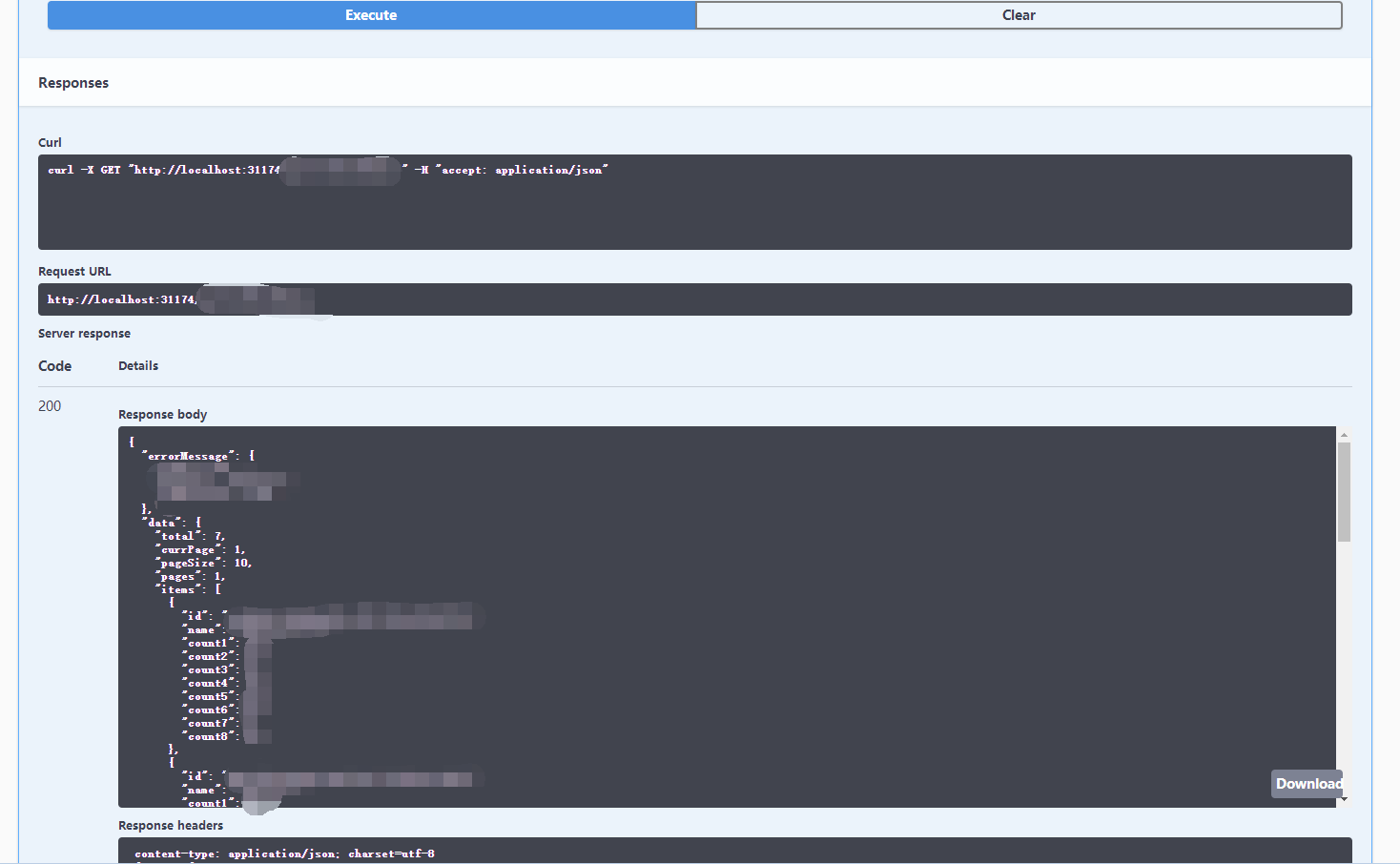Viewport: 1400px width, 864px height.
Task: Click the "count8" key in the JSON
Action: pyautogui.click(x=208, y=736)
